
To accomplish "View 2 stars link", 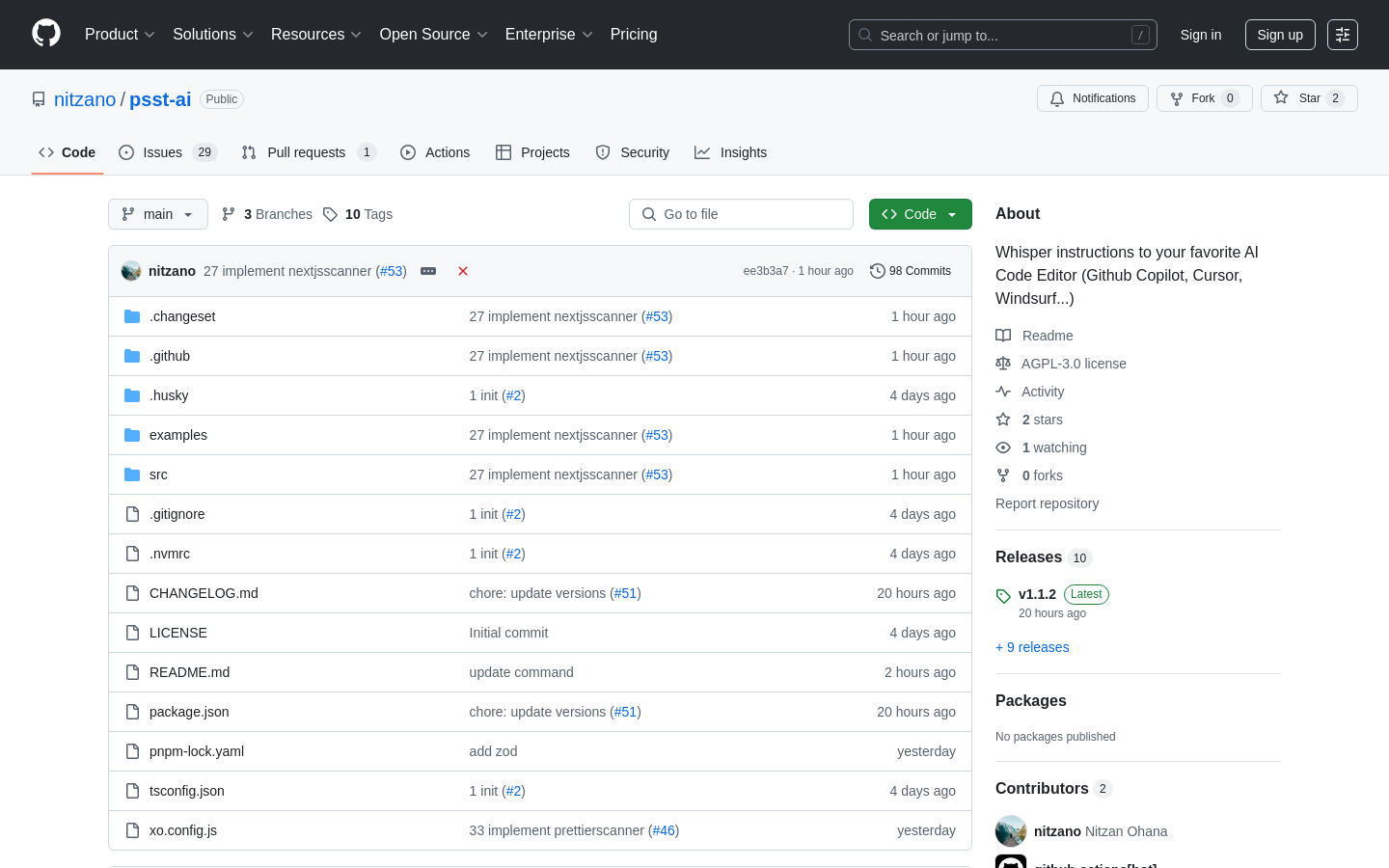I will tap(1029, 420).
